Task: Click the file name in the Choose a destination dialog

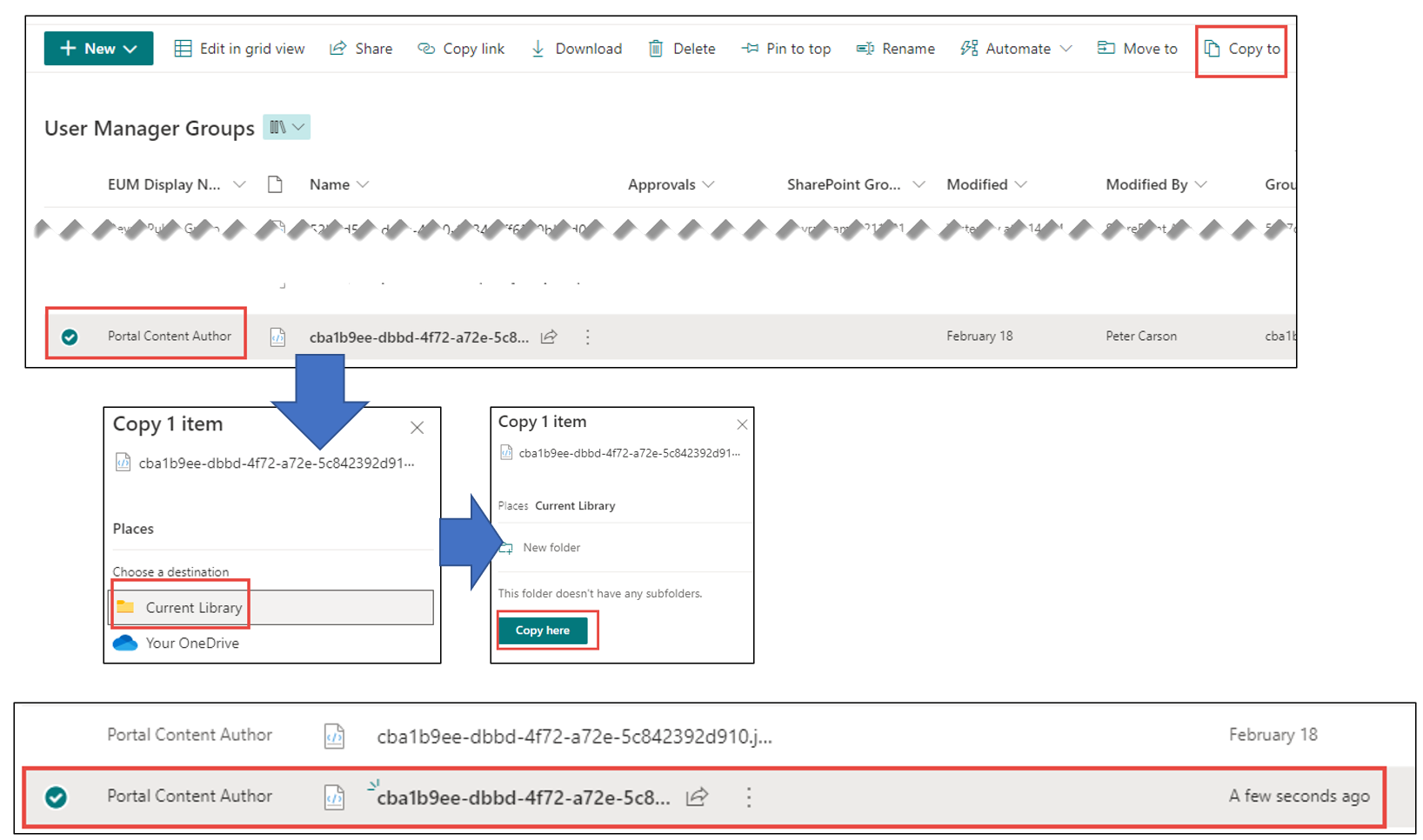Action: (x=277, y=463)
